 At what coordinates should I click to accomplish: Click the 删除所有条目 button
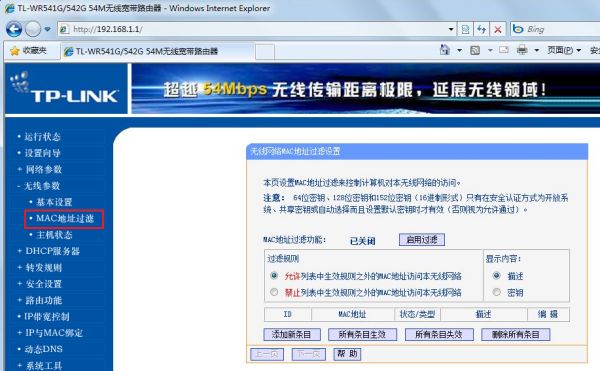click(x=515, y=335)
